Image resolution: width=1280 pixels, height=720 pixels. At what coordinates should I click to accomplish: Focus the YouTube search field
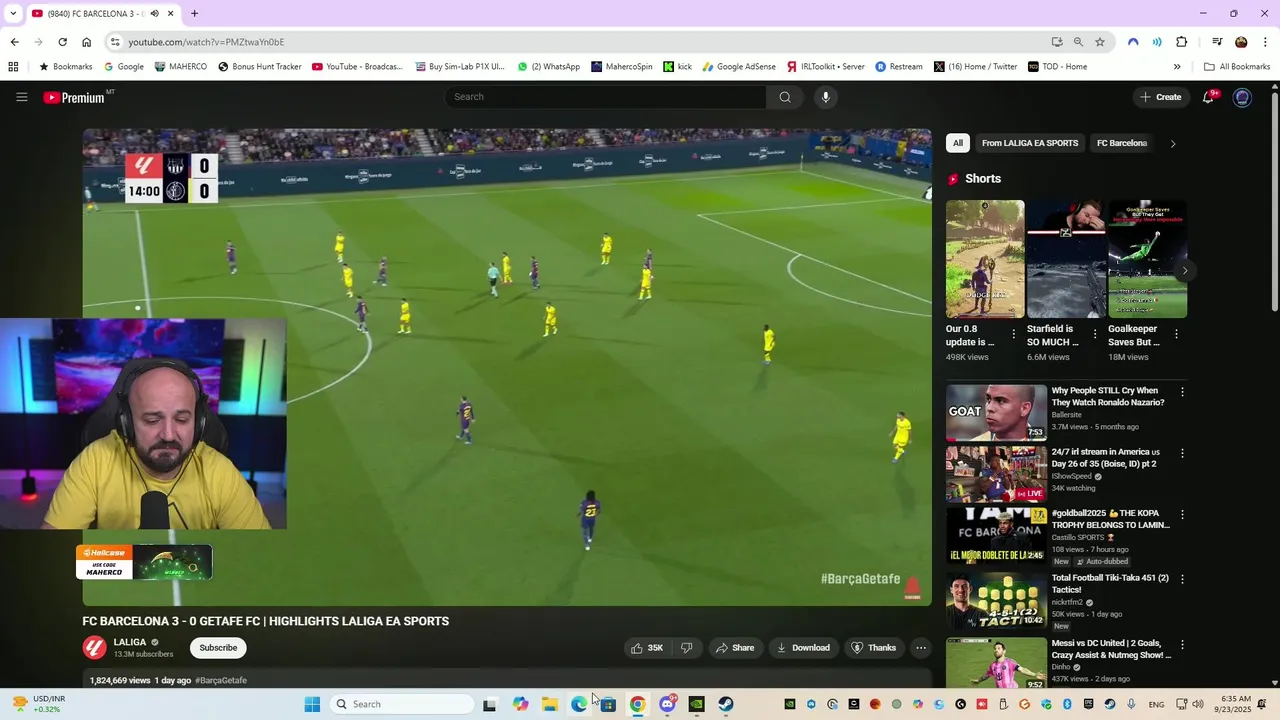[x=606, y=97]
